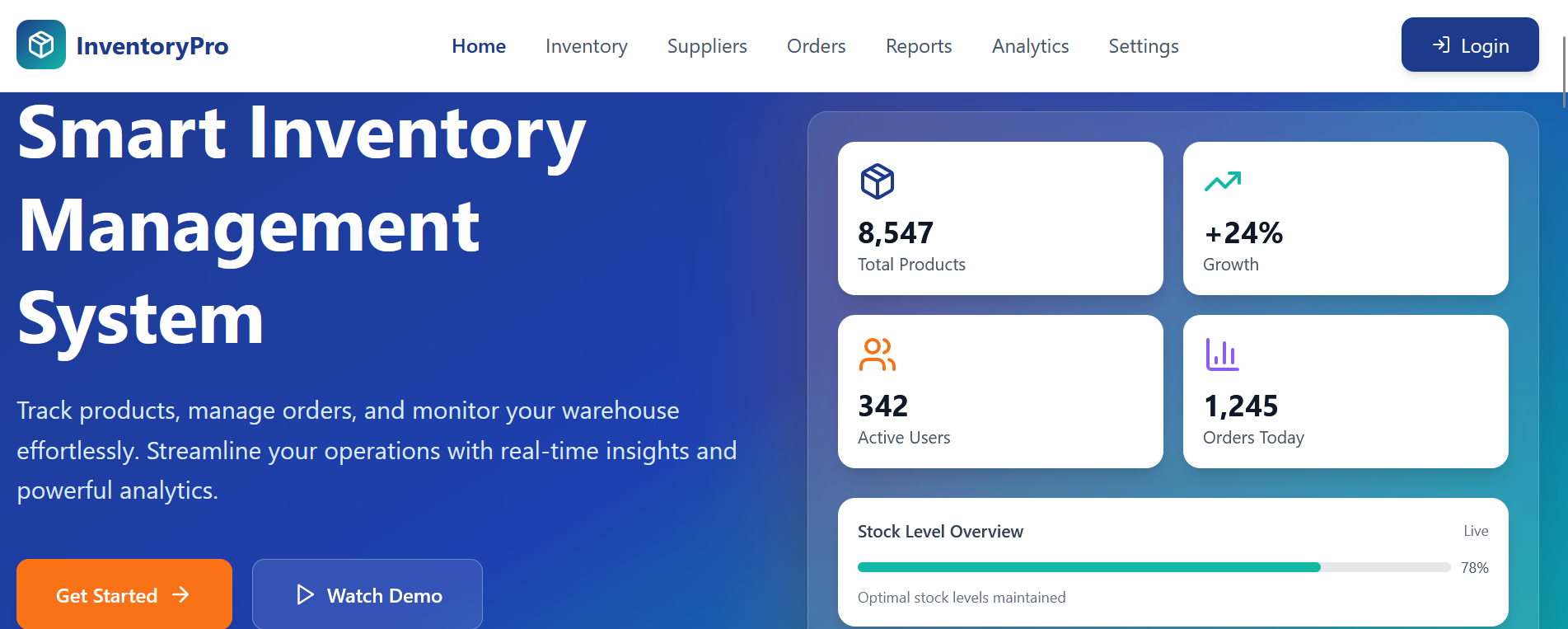
Task: Click the Live status label
Action: [x=1476, y=531]
